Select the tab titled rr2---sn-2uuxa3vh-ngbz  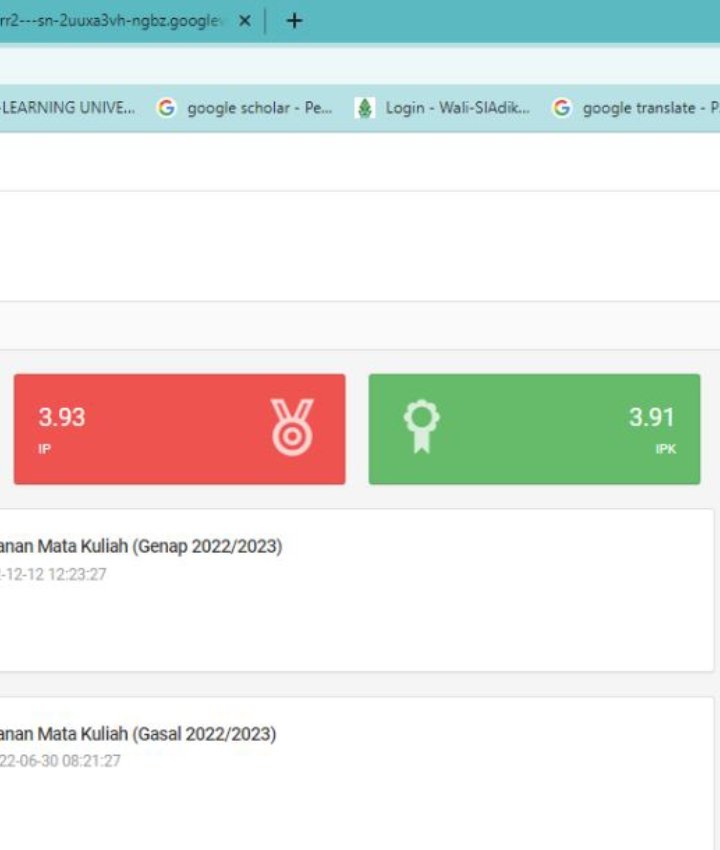click(111, 21)
